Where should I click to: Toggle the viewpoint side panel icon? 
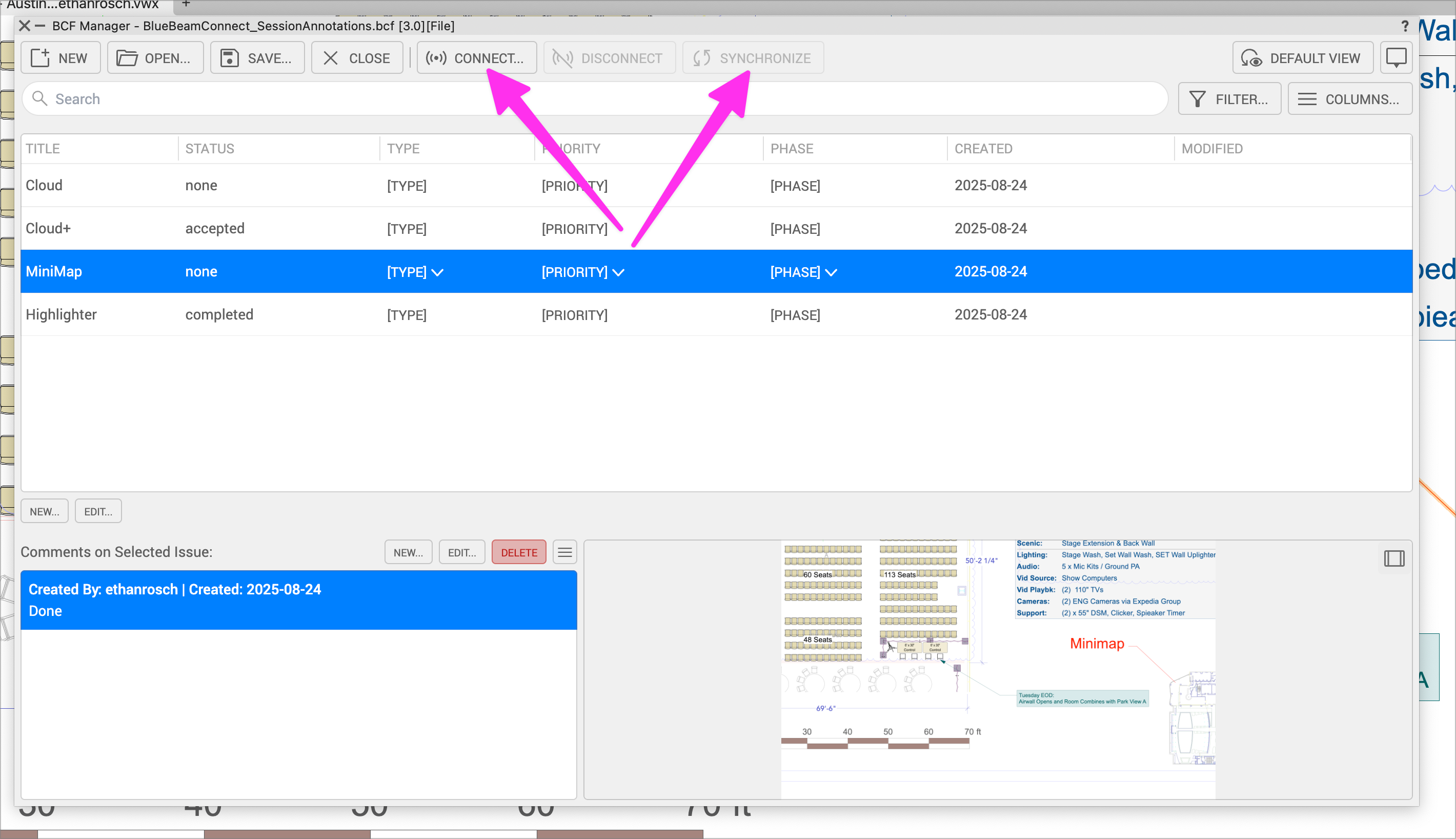tap(1394, 558)
